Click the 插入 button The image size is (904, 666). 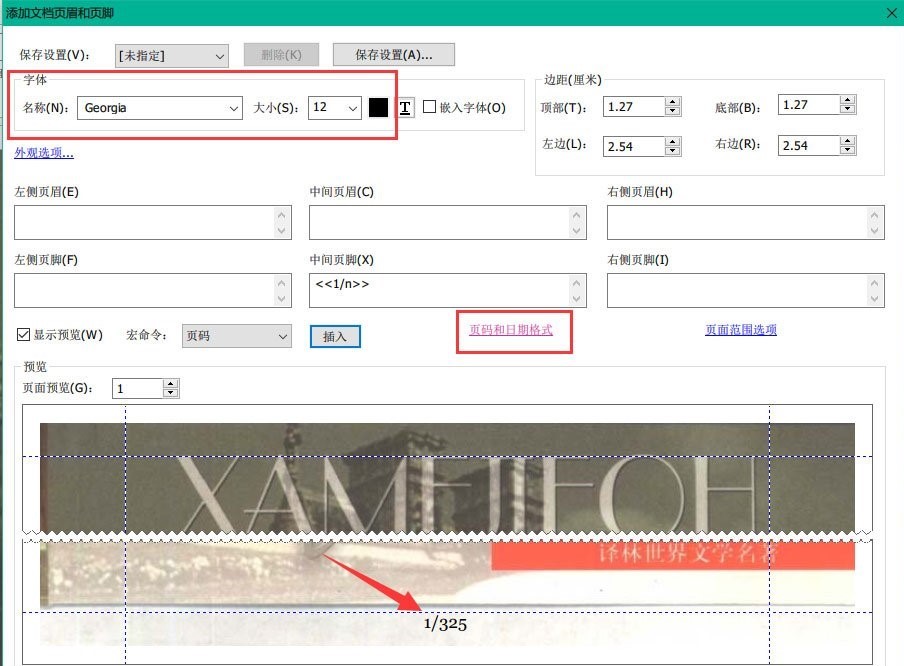335,336
